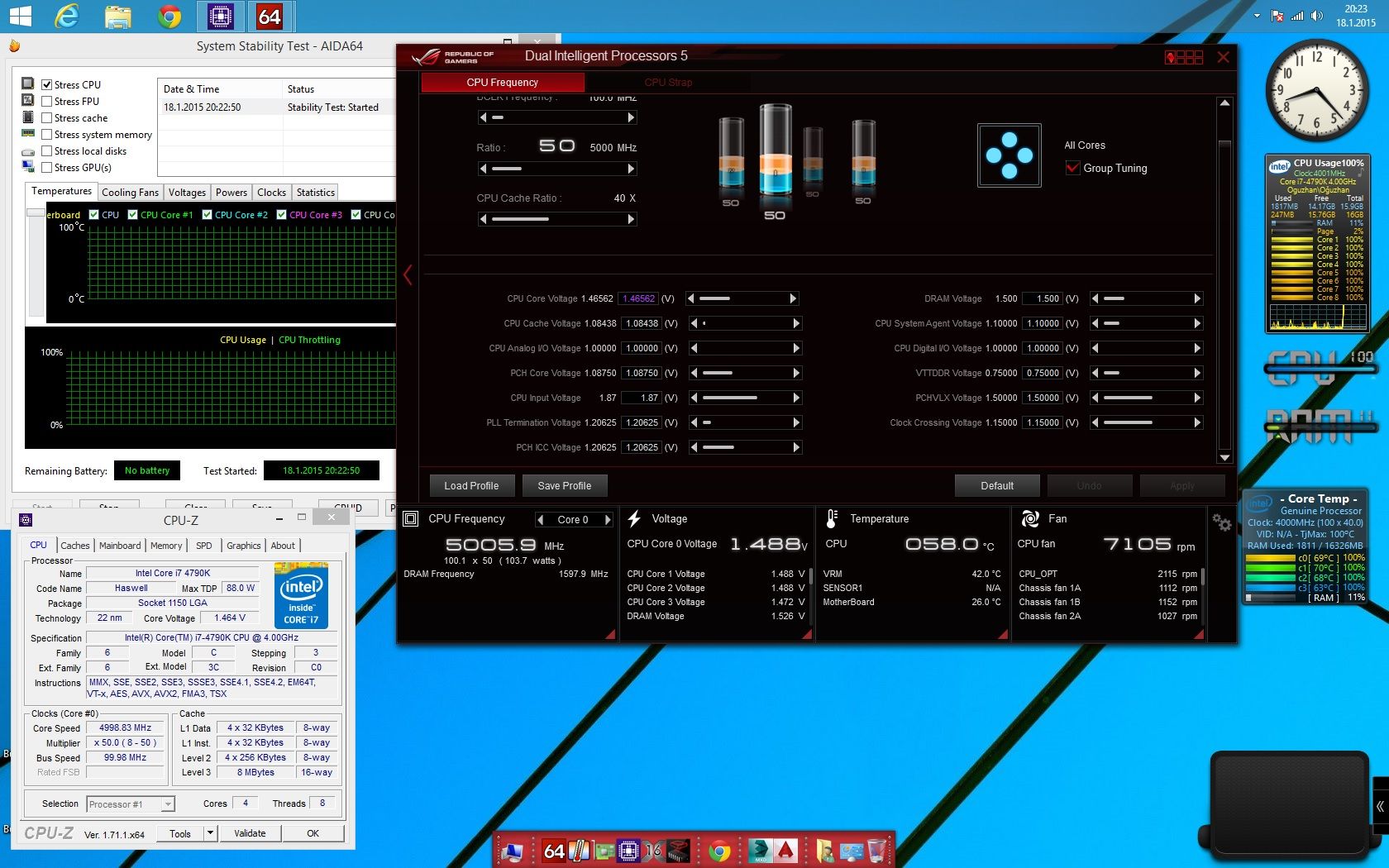The image size is (1389, 868).
Task: Switch to the Mainboard tab in CPU-Z
Action: pyautogui.click(x=120, y=546)
